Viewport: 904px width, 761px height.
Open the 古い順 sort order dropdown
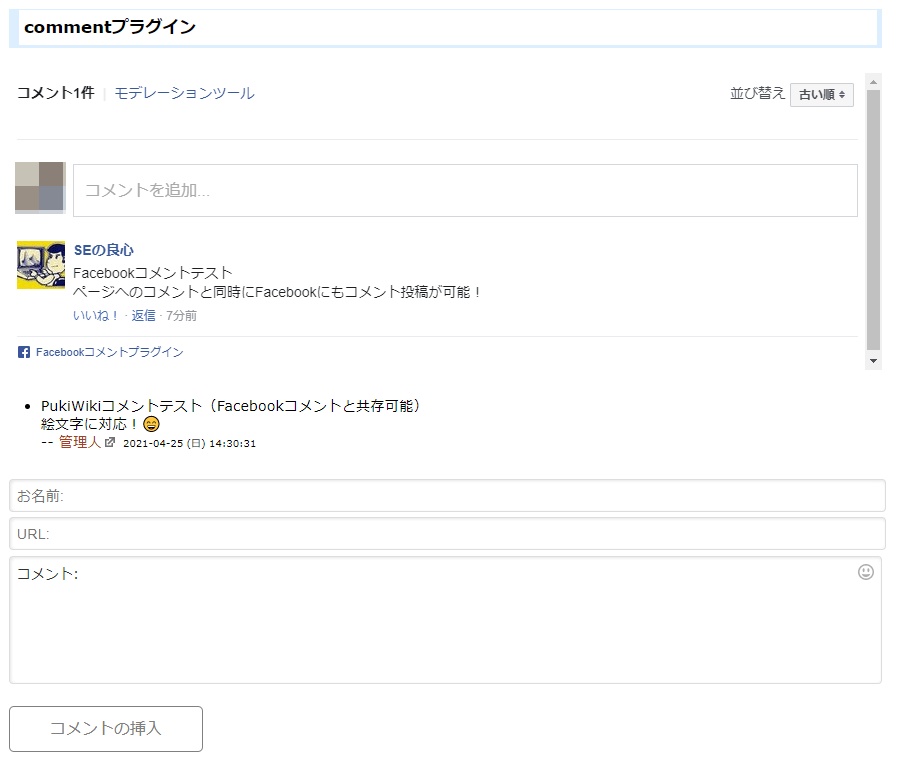click(x=822, y=95)
